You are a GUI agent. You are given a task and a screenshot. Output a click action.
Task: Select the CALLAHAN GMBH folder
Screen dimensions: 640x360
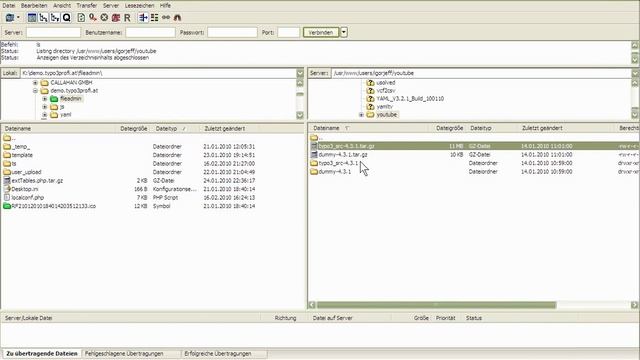(71, 83)
